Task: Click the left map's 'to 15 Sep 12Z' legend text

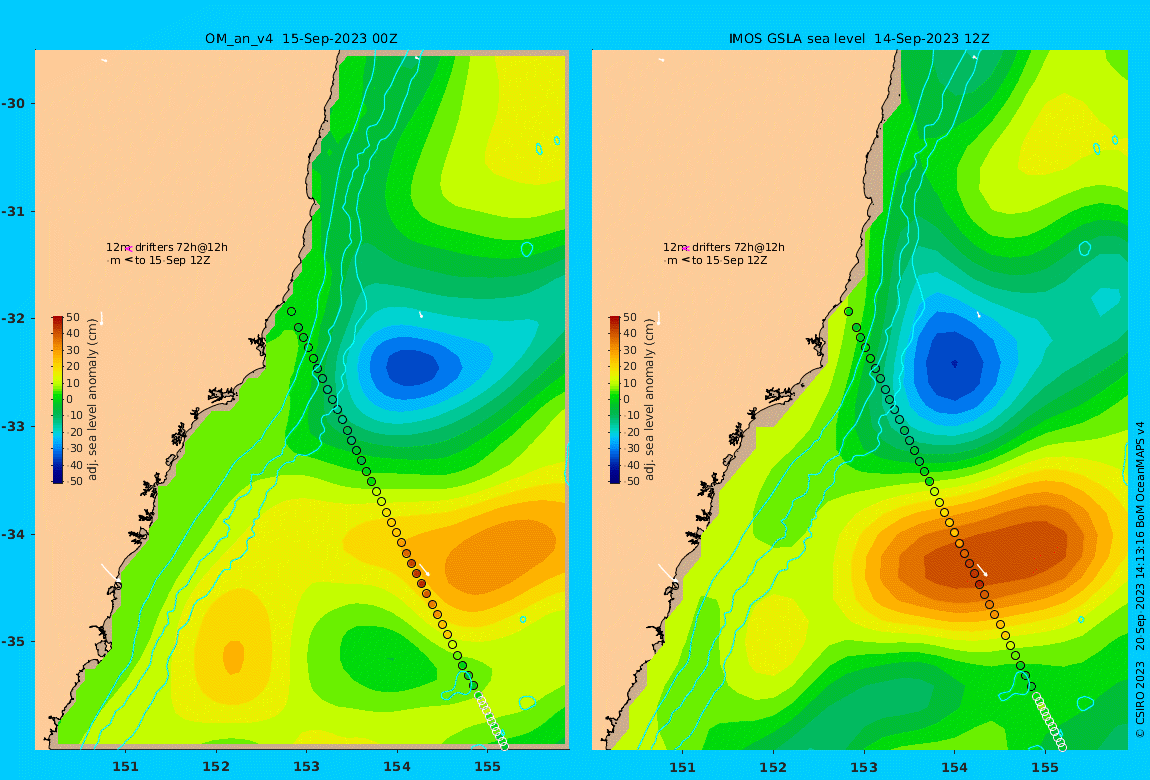Action: coord(172,260)
